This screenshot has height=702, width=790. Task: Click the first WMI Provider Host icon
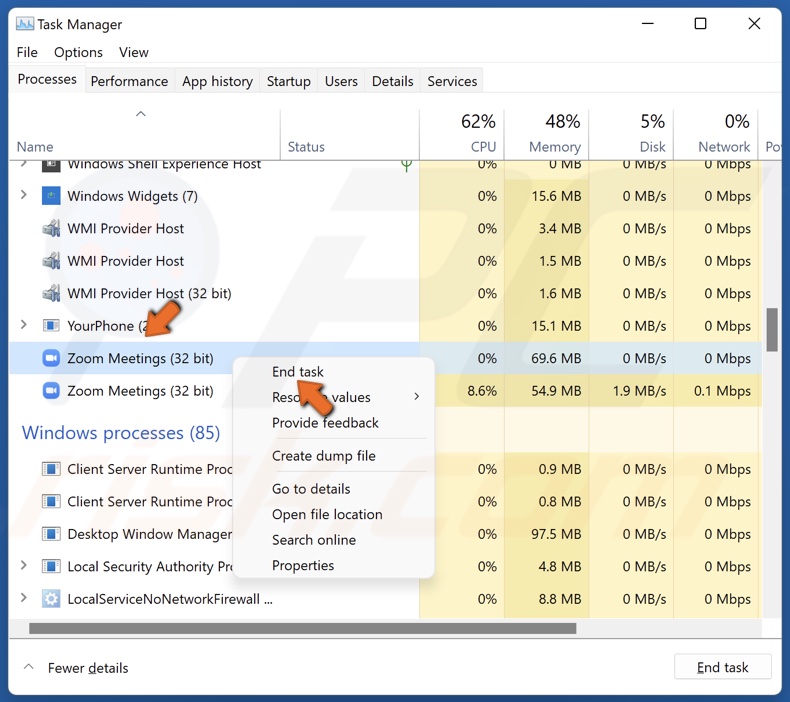click(x=51, y=228)
